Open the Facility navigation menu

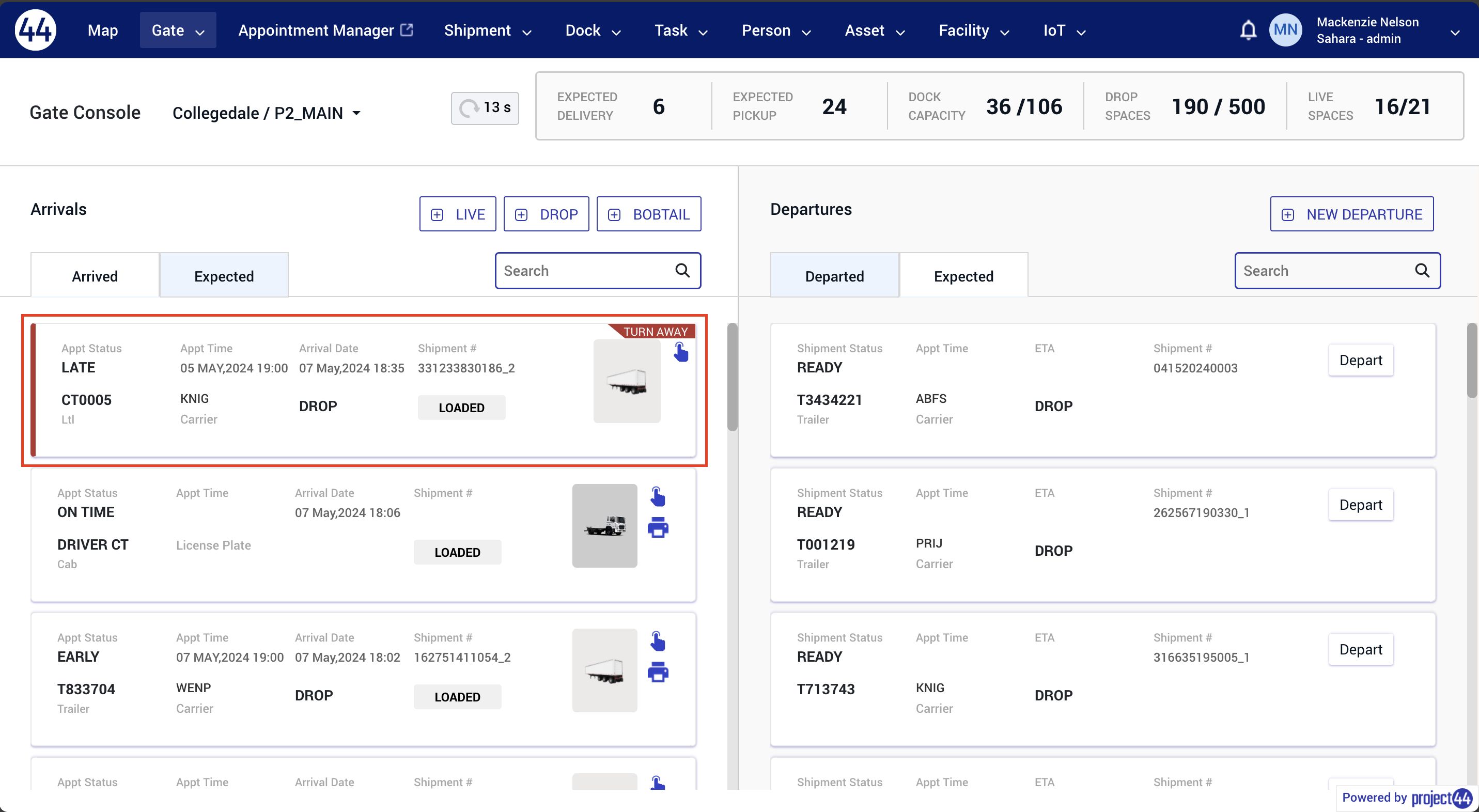click(x=974, y=30)
